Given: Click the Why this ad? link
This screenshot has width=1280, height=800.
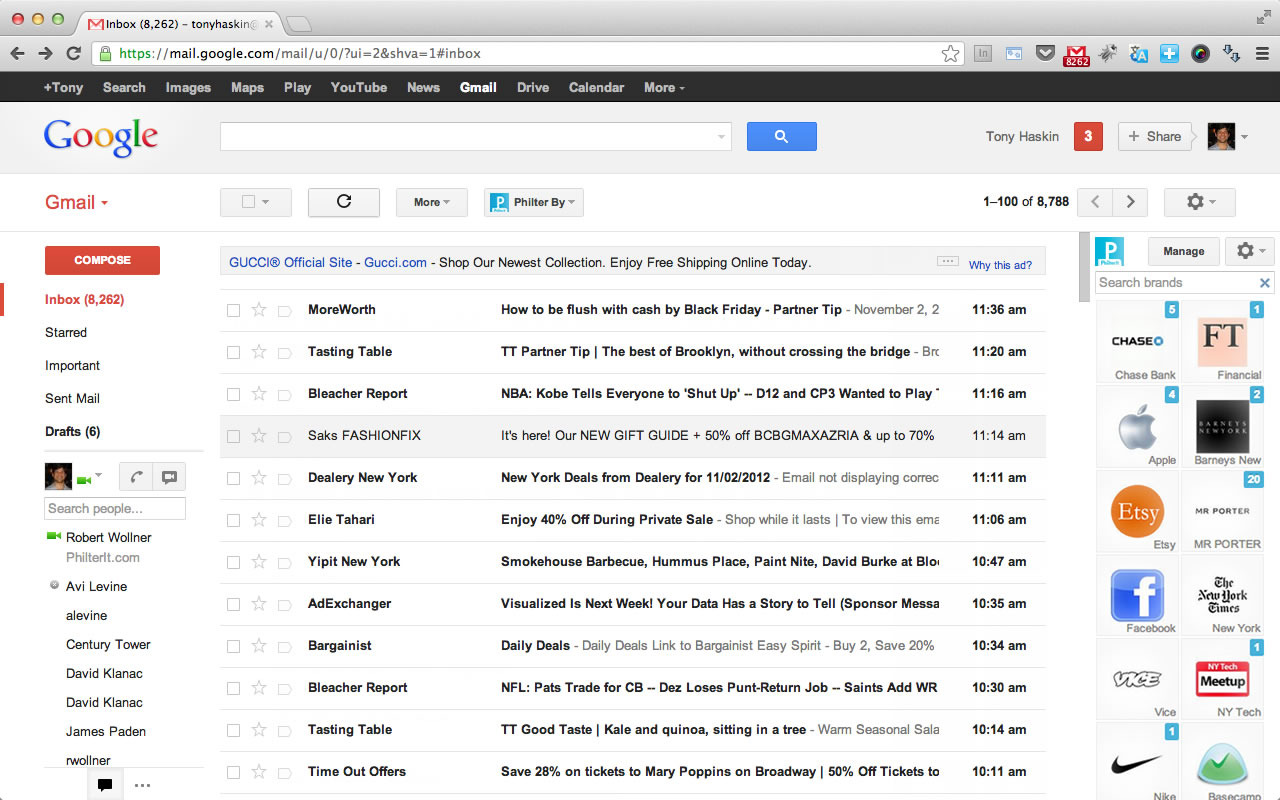Looking at the screenshot, I should [1000, 265].
